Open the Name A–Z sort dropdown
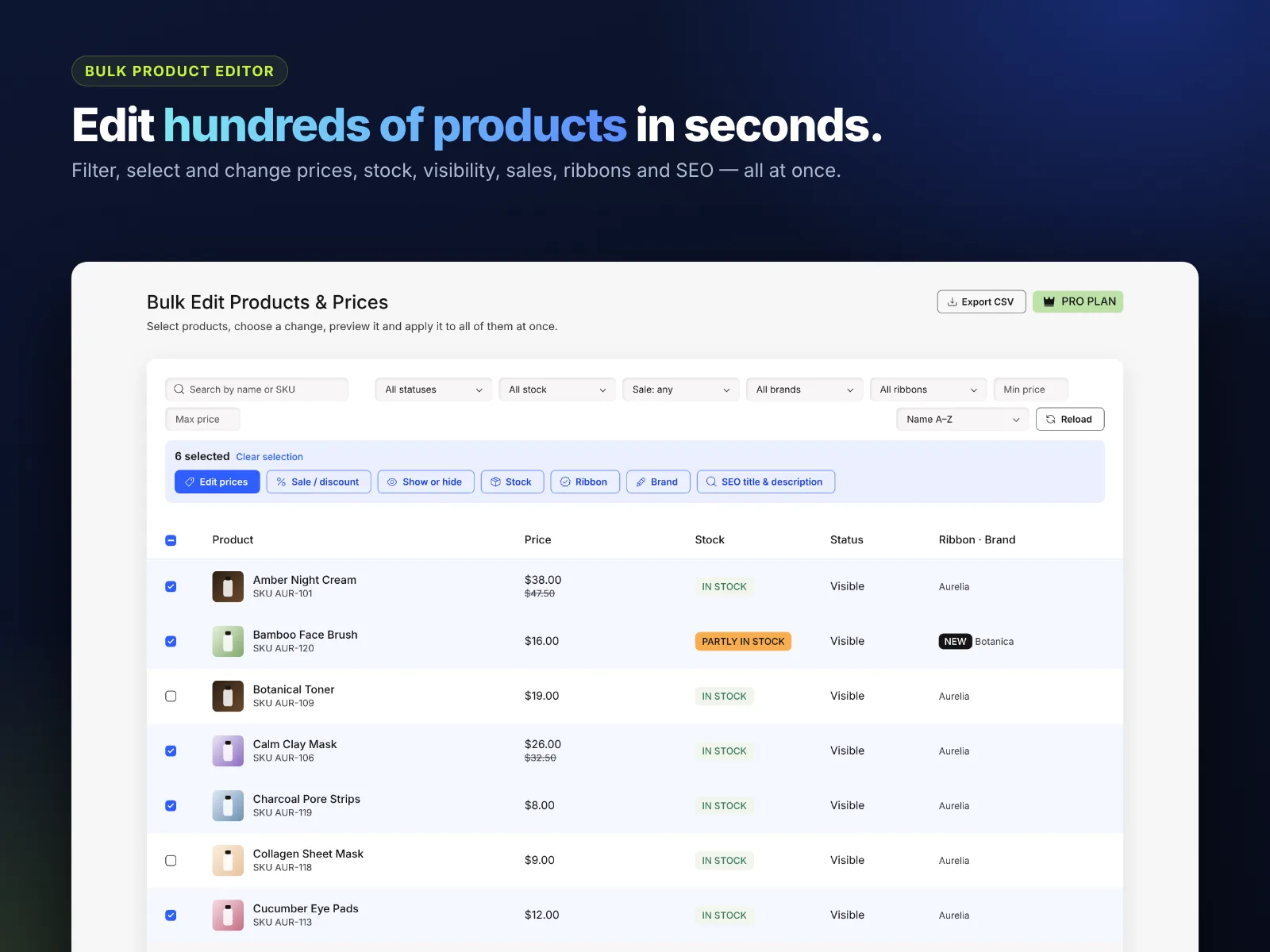This screenshot has height=952, width=1270. click(x=963, y=419)
